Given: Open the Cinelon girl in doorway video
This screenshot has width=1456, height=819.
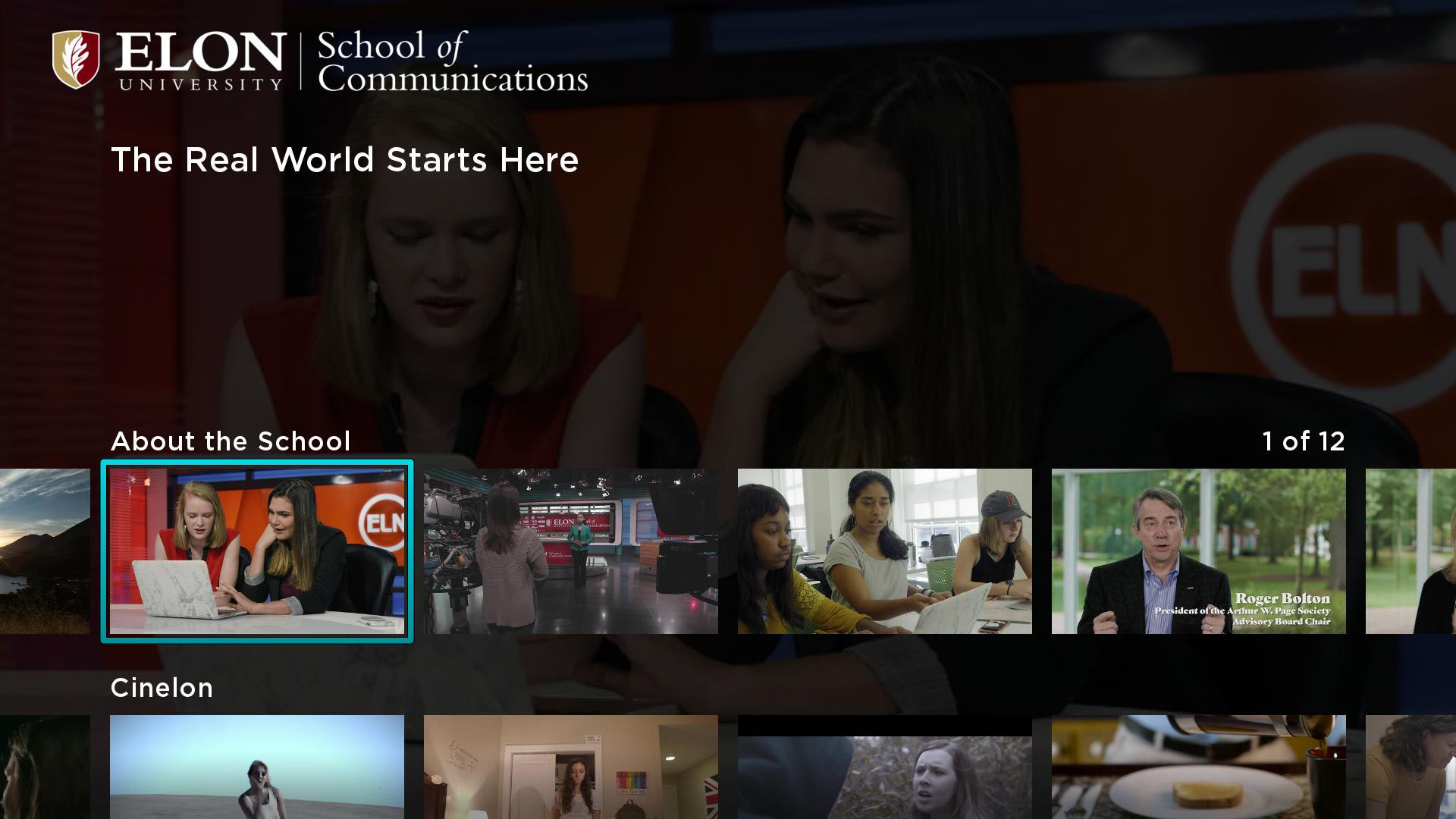Looking at the screenshot, I should (x=571, y=767).
